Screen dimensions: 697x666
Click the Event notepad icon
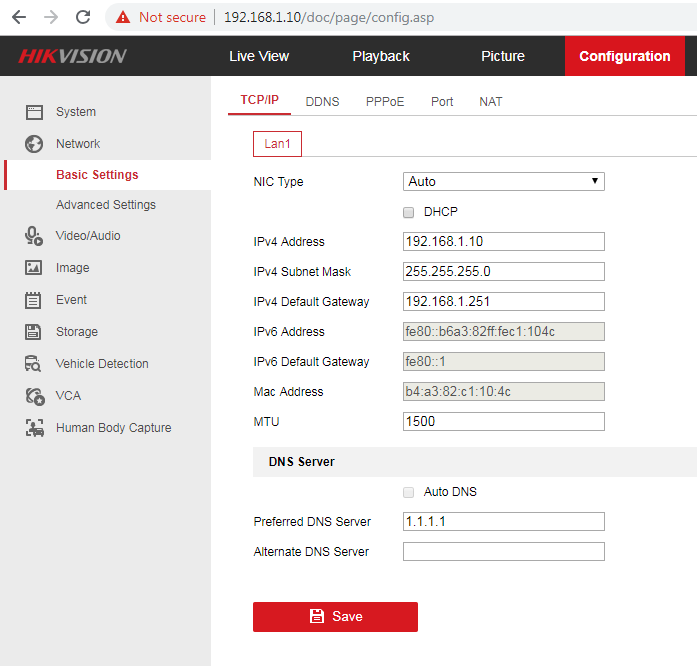click(x=34, y=300)
